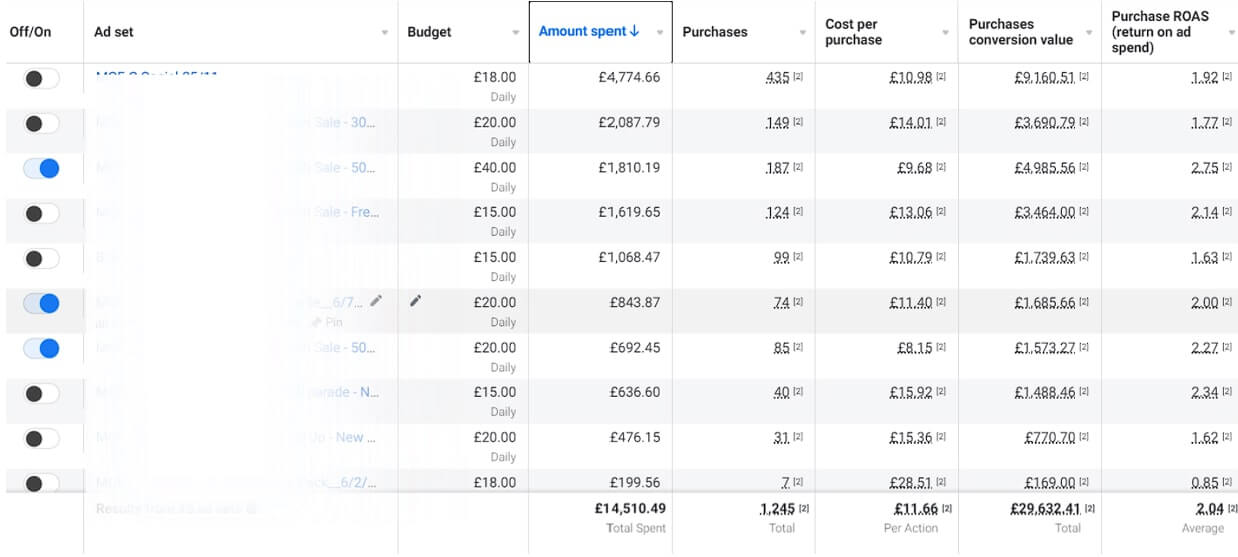Screen dimensions: 1238x557
Task: Switch on the ad set that spent £636.60
Action: pos(41,393)
